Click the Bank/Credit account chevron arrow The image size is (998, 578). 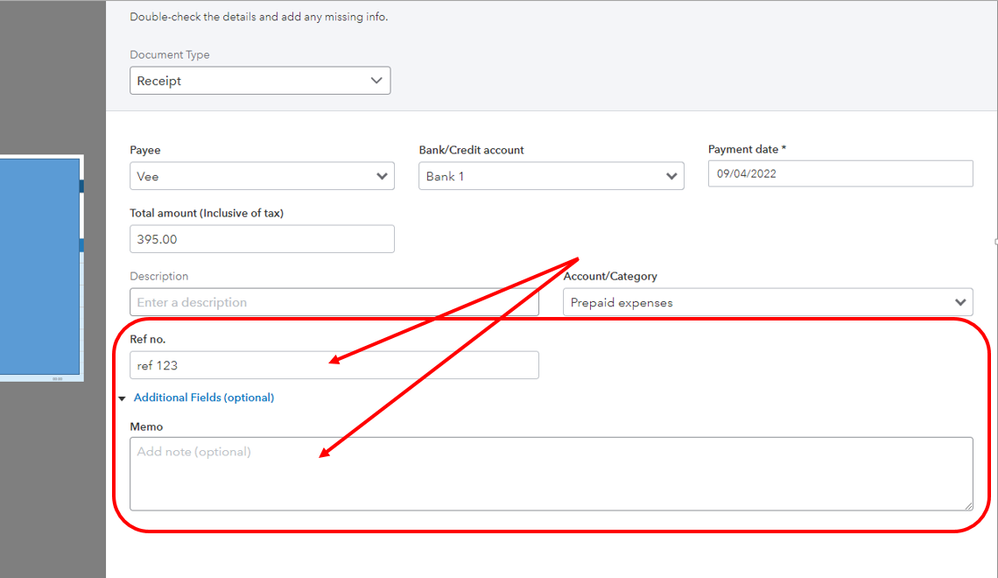(x=672, y=176)
